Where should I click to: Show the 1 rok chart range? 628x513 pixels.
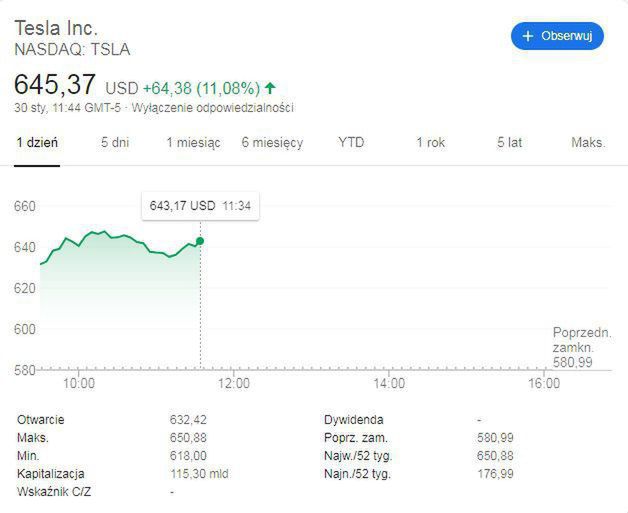tap(430, 143)
